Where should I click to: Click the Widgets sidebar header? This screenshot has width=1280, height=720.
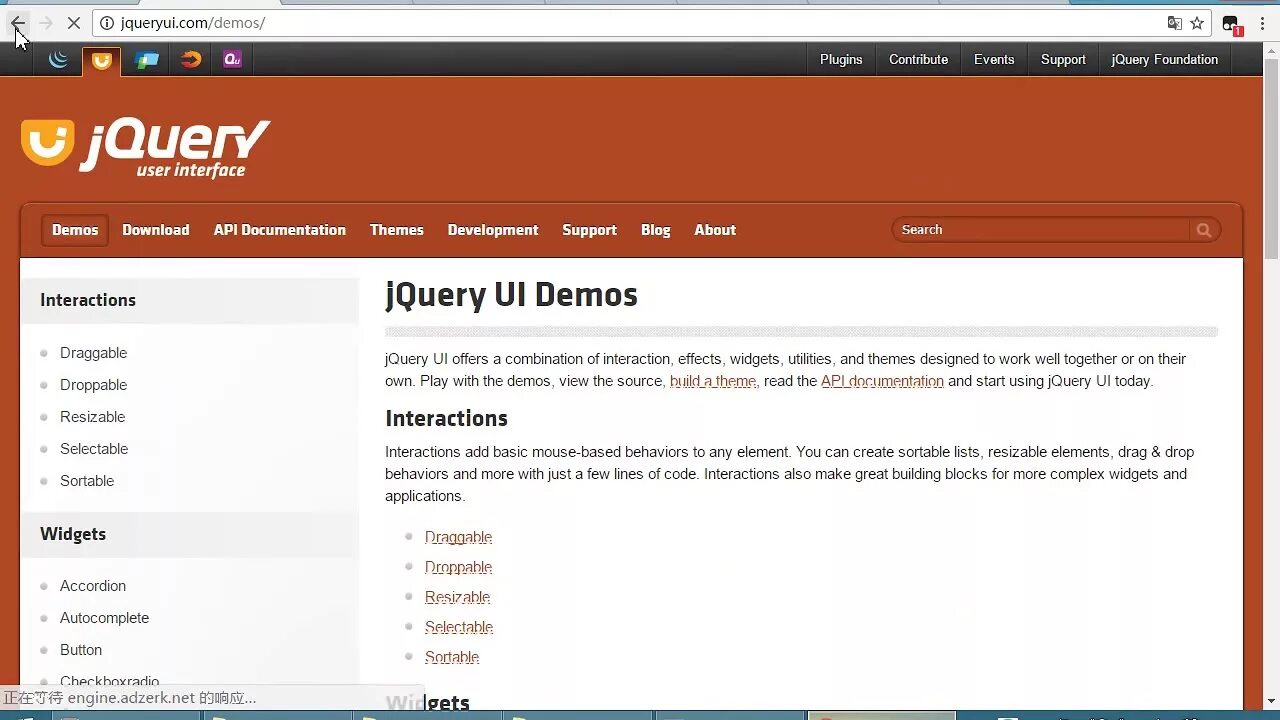click(190, 534)
